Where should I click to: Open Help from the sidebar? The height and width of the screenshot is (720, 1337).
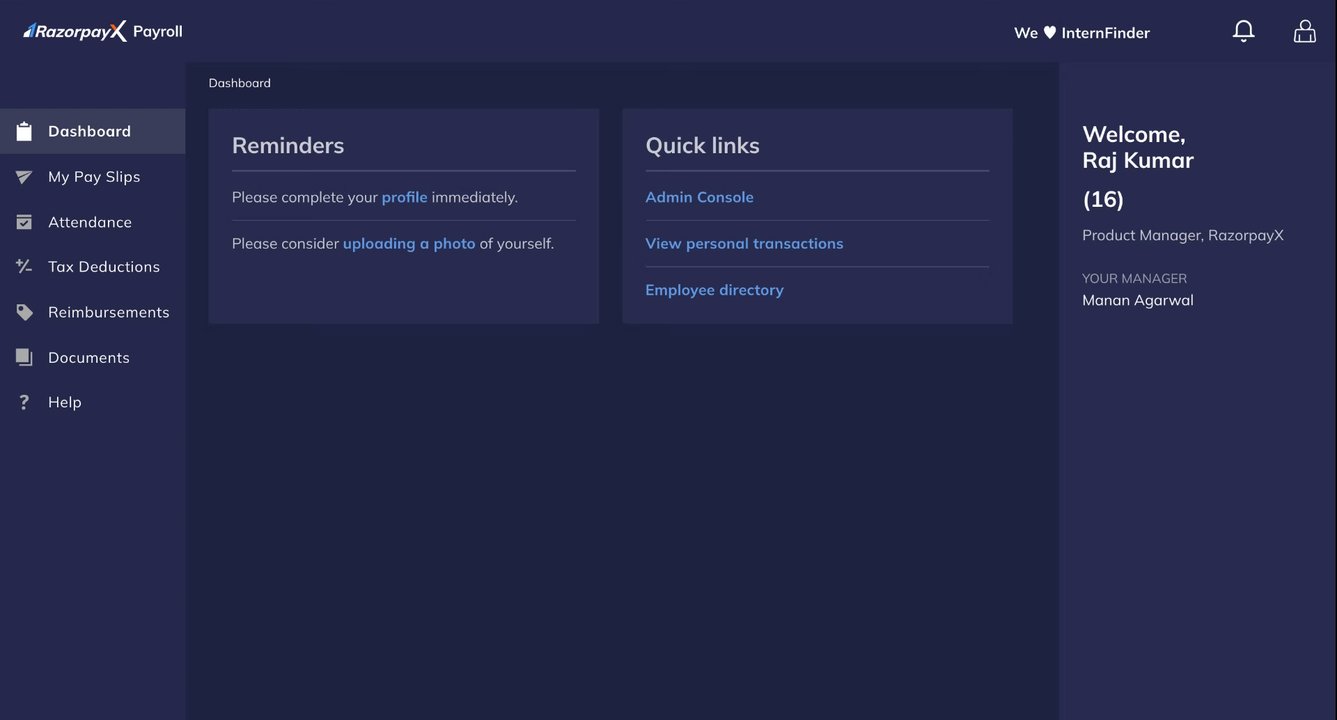point(92,402)
